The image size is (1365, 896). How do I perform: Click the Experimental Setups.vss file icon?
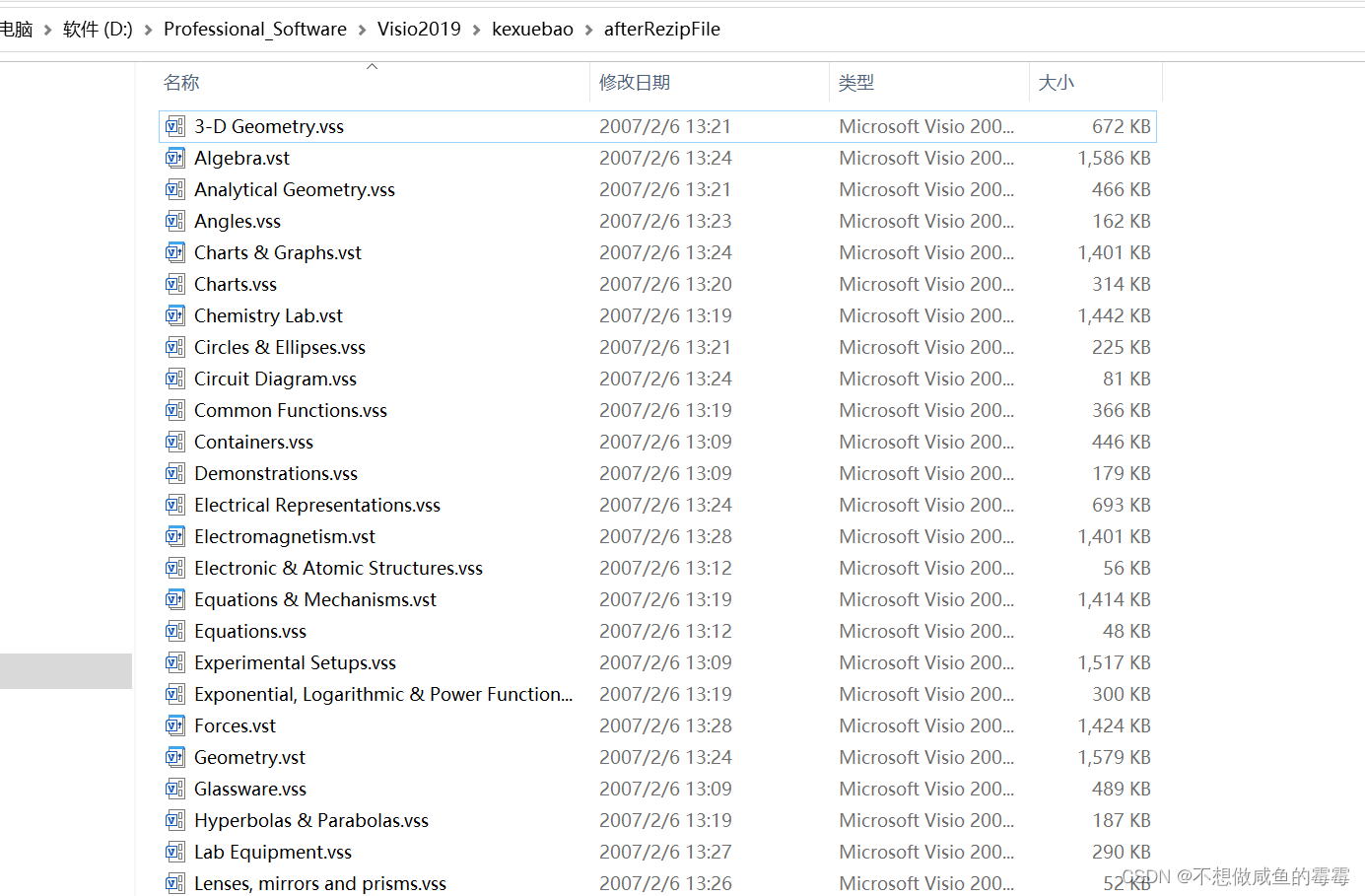[174, 662]
